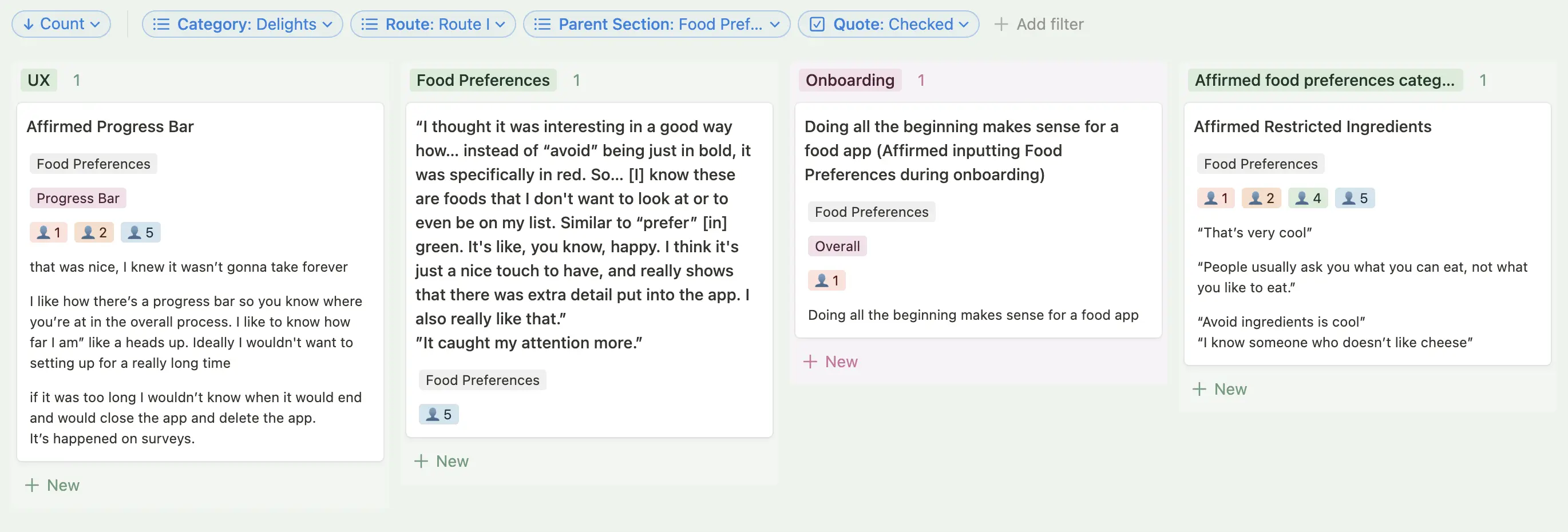This screenshot has height=532, width=1568.
Task: Click the pink Progress Bar tag
Action: (x=78, y=198)
